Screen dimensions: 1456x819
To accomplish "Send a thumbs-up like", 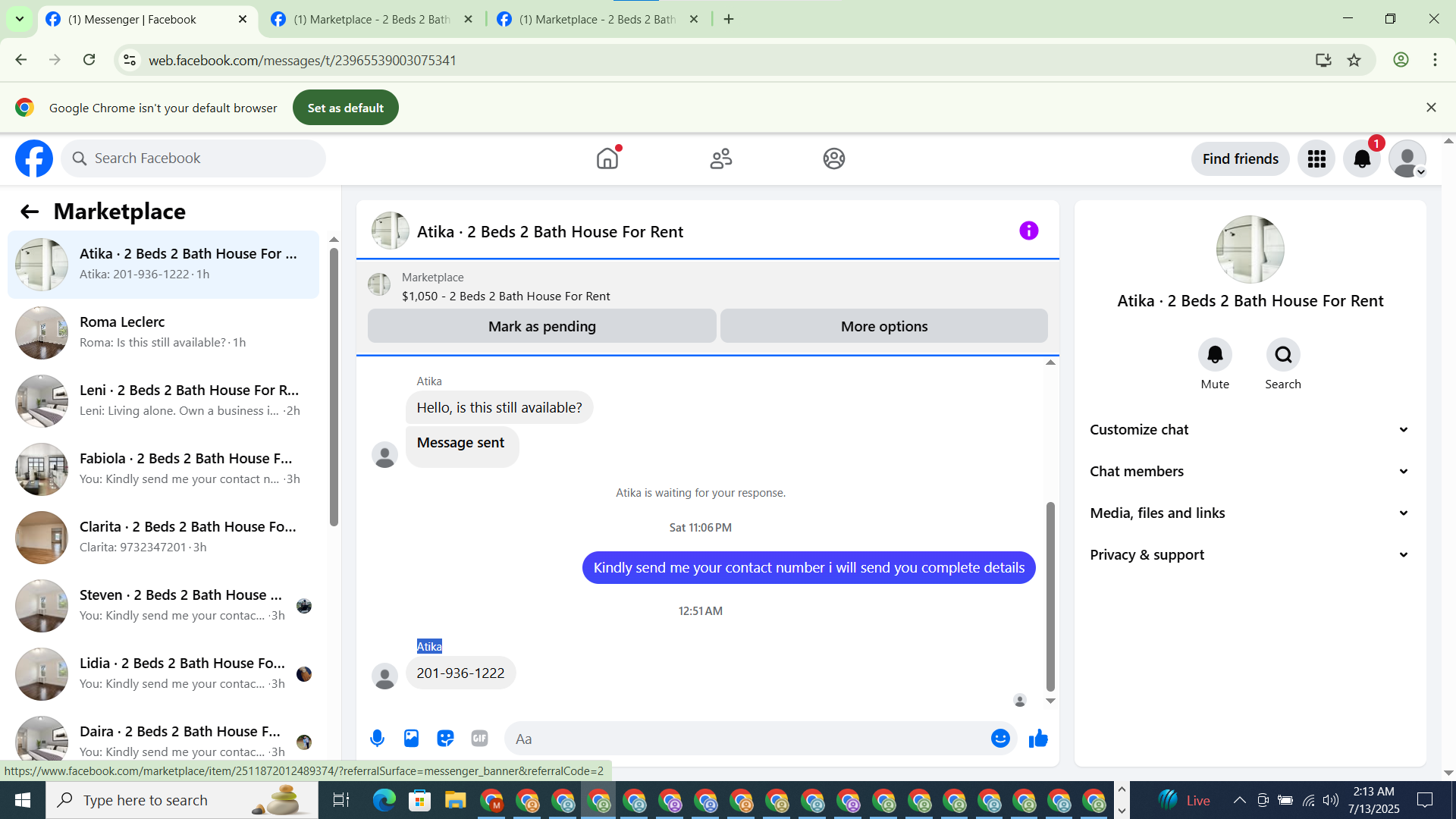I will [1038, 739].
